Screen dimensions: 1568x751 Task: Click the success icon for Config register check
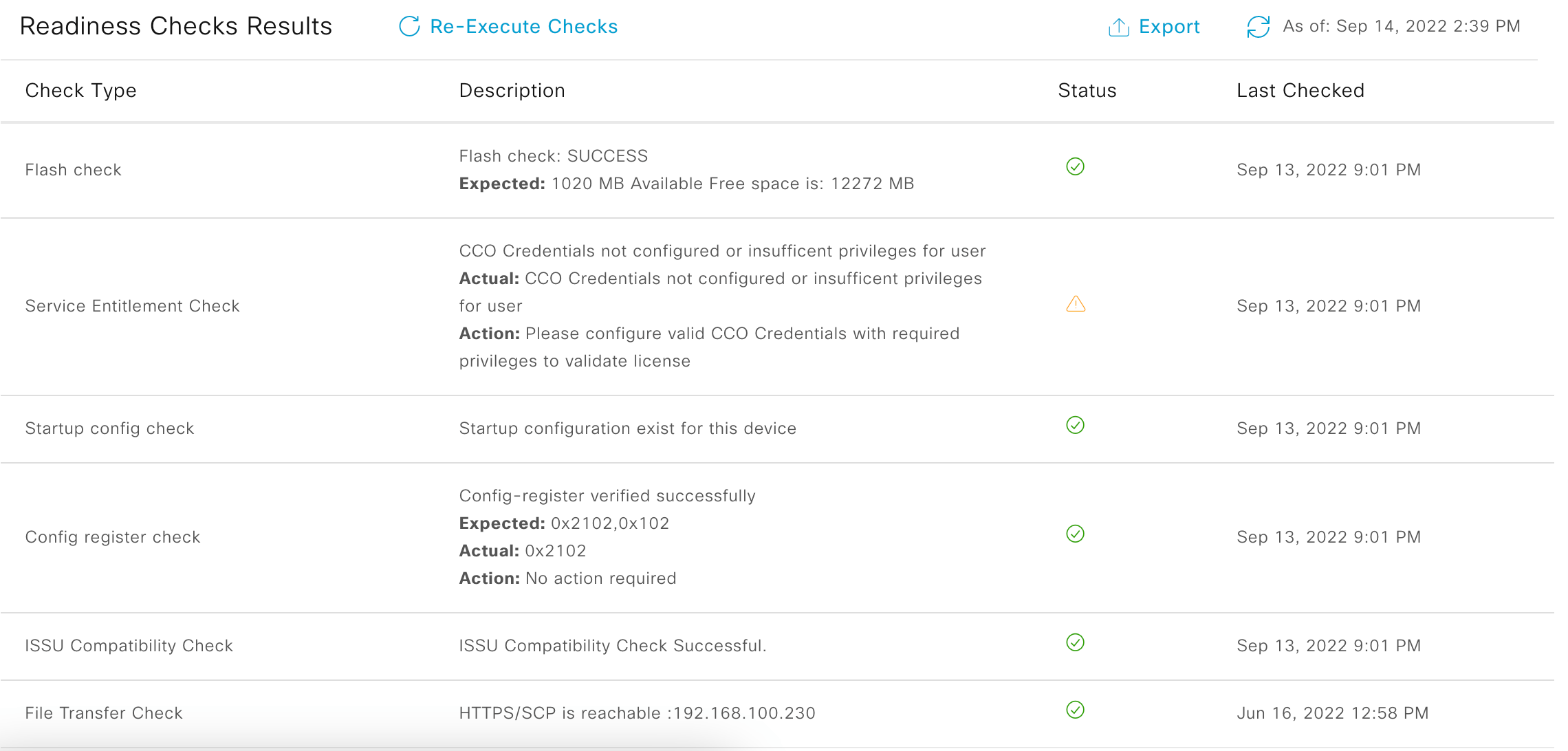[1075, 534]
